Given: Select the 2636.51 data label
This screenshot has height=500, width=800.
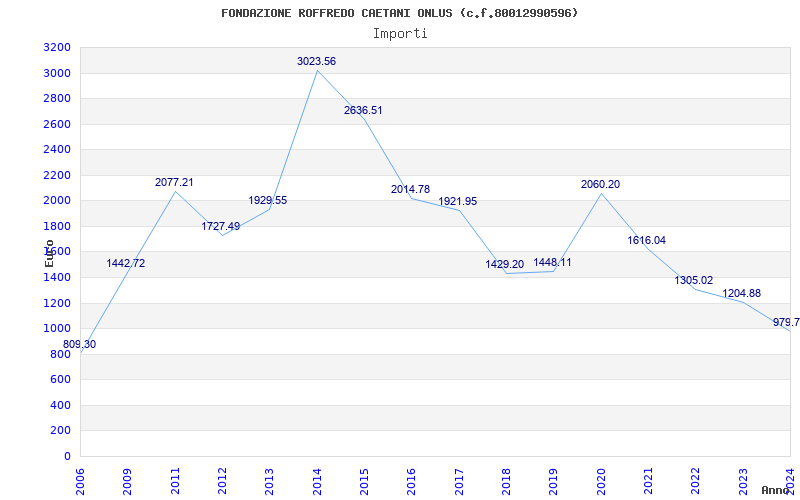Looking at the screenshot, I should coord(363,110).
